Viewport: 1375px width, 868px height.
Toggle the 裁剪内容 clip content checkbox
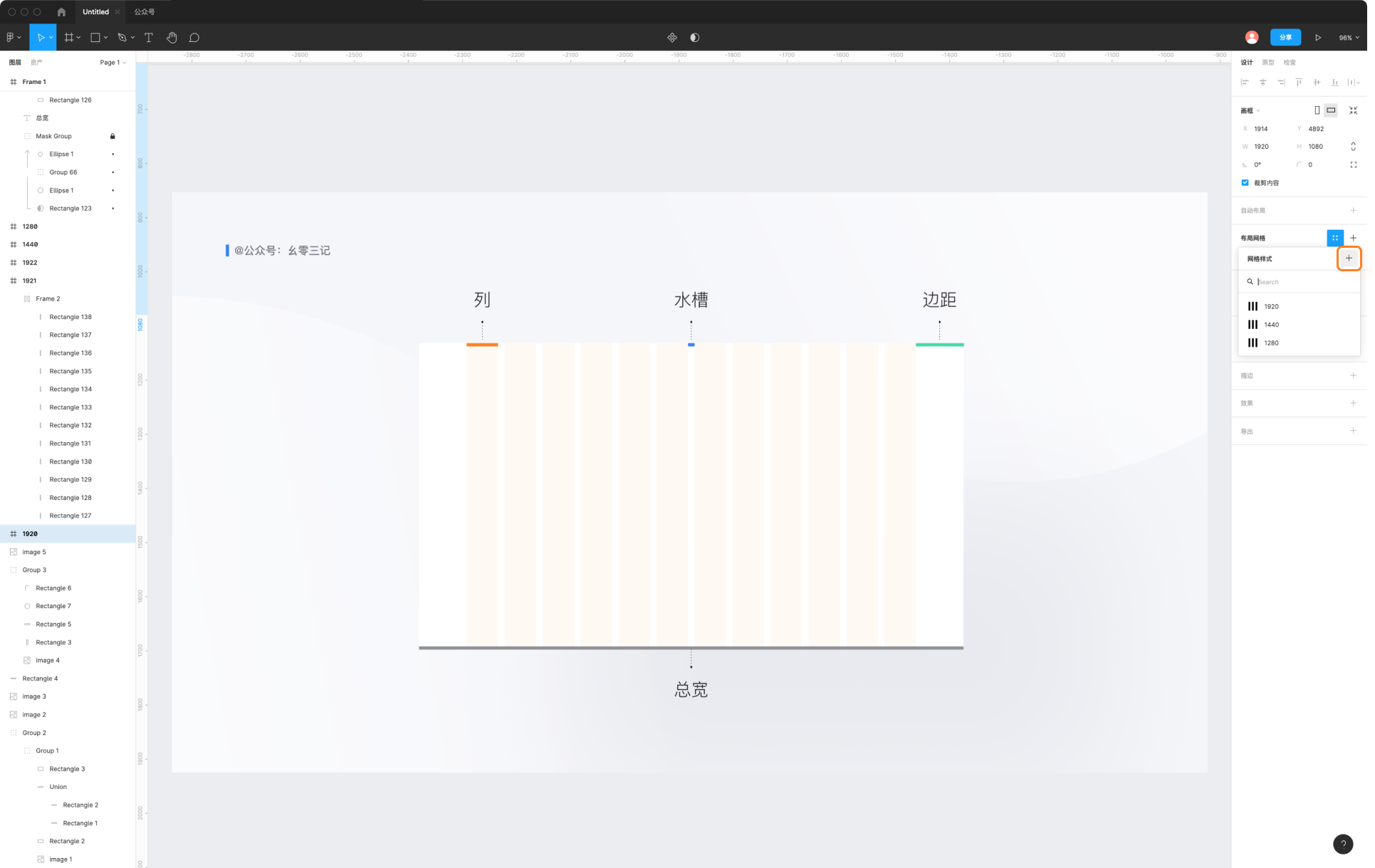1245,183
